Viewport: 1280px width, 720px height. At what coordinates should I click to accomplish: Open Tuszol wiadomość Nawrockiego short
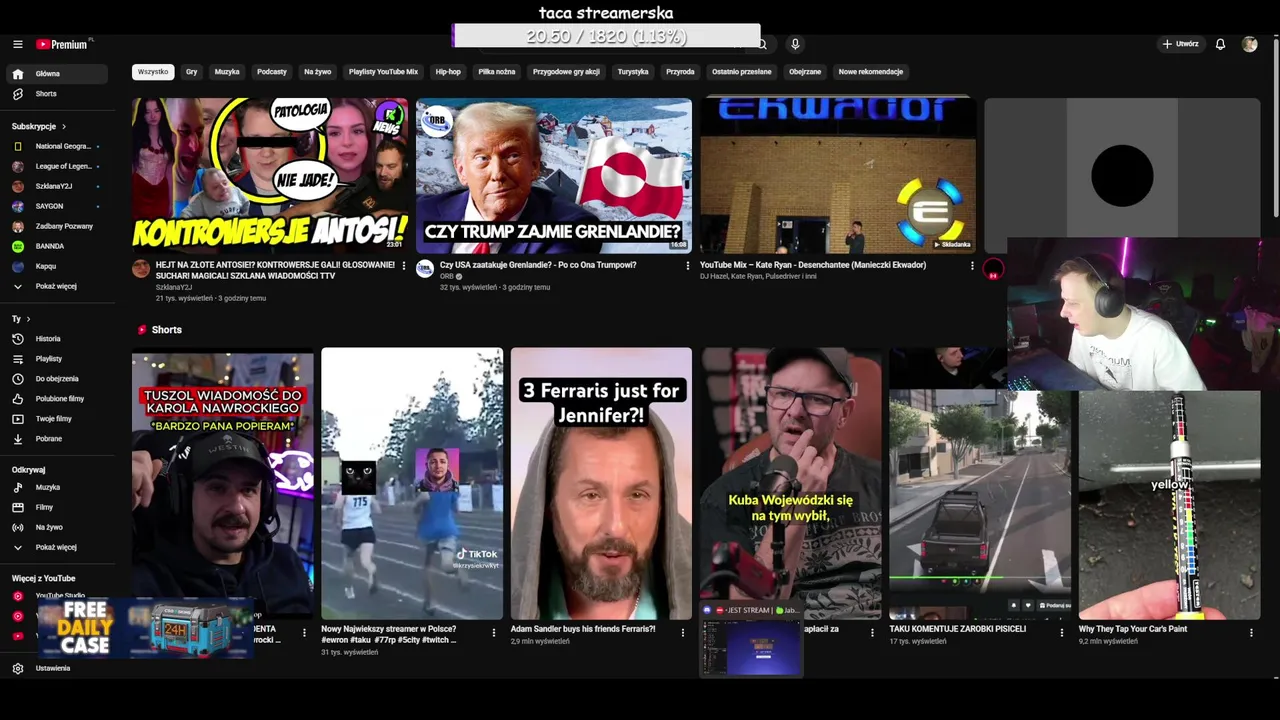pyautogui.click(x=222, y=484)
